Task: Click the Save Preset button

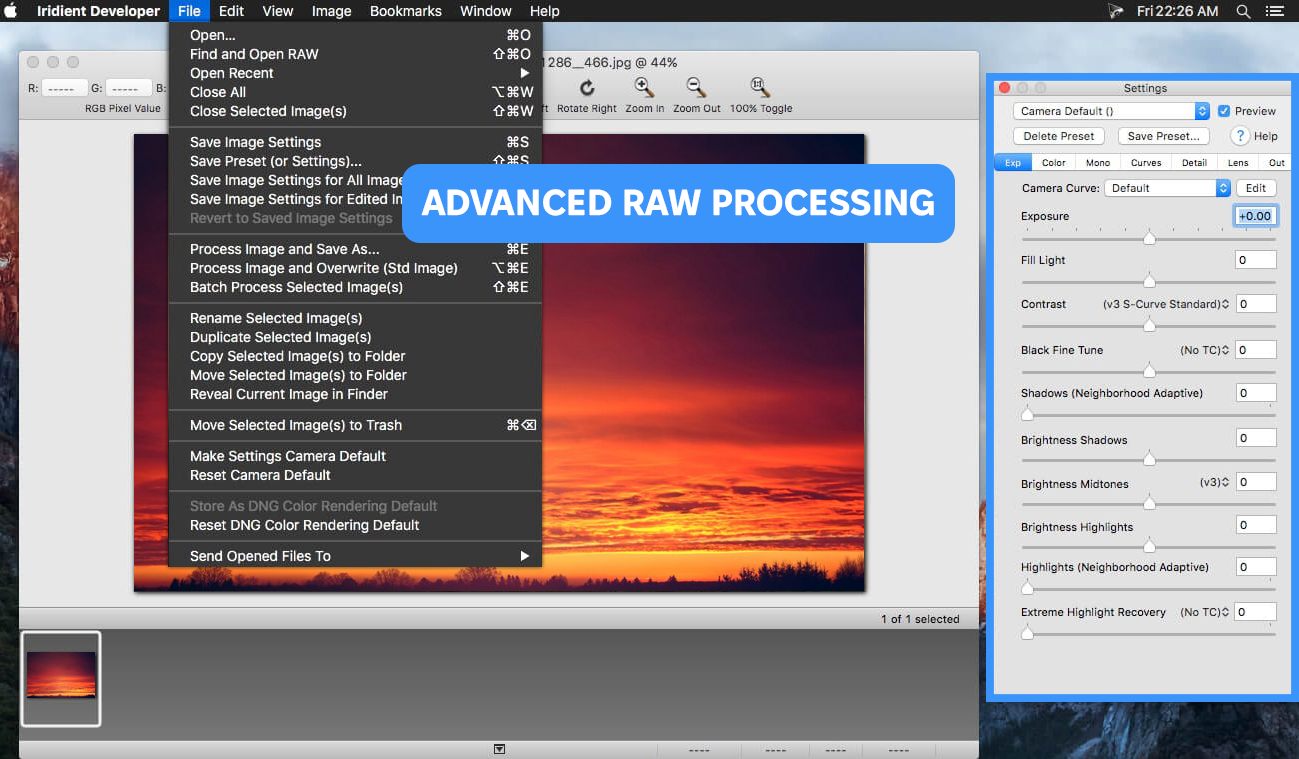Action: [1163, 135]
